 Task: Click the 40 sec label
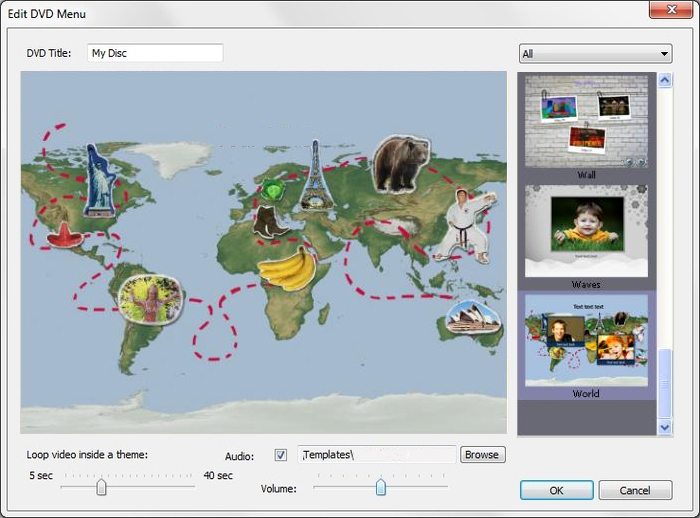[x=218, y=476]
